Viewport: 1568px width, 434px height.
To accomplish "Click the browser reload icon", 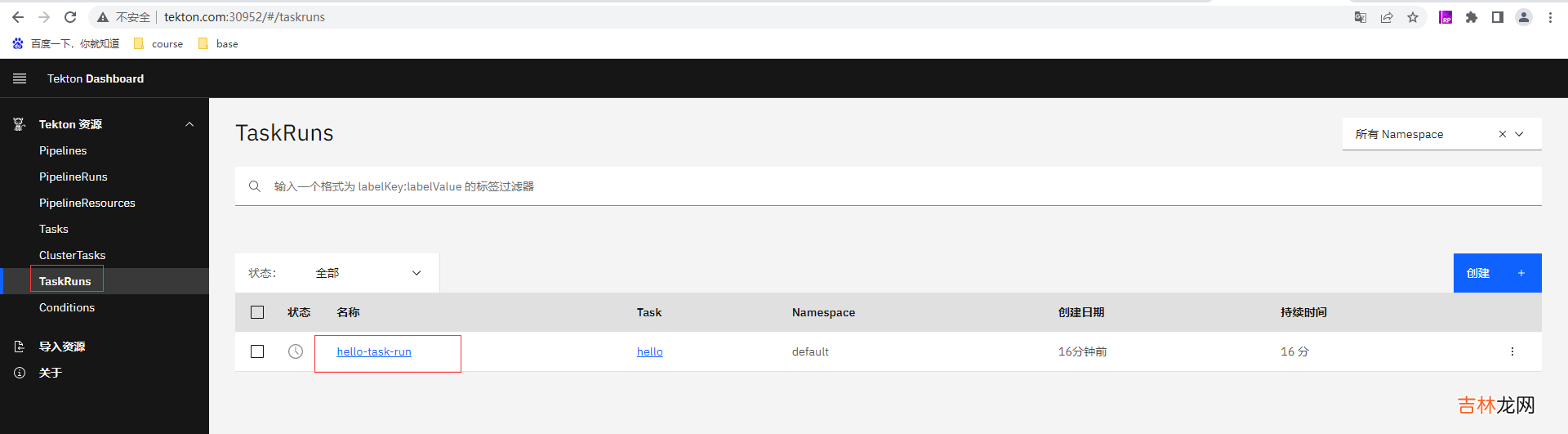I will [x=70, y=17].
